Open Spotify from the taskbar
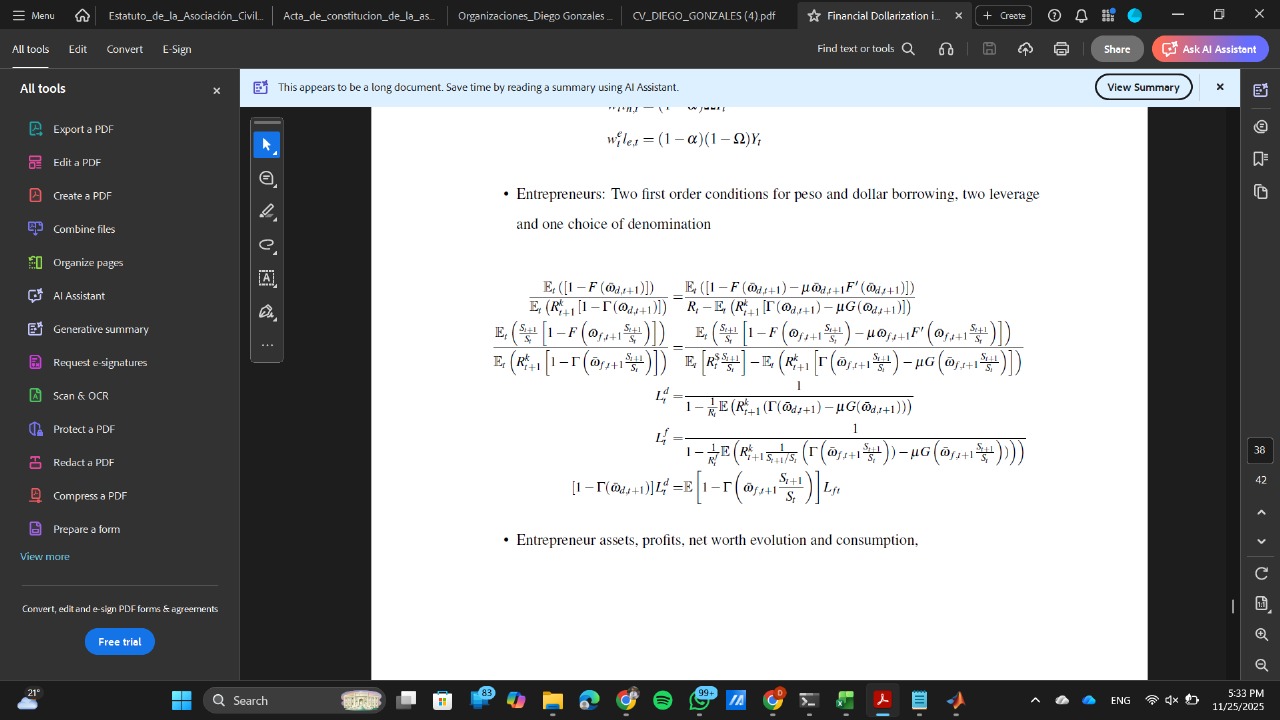Screen dimensions: 1280x720 pos(662,700)
